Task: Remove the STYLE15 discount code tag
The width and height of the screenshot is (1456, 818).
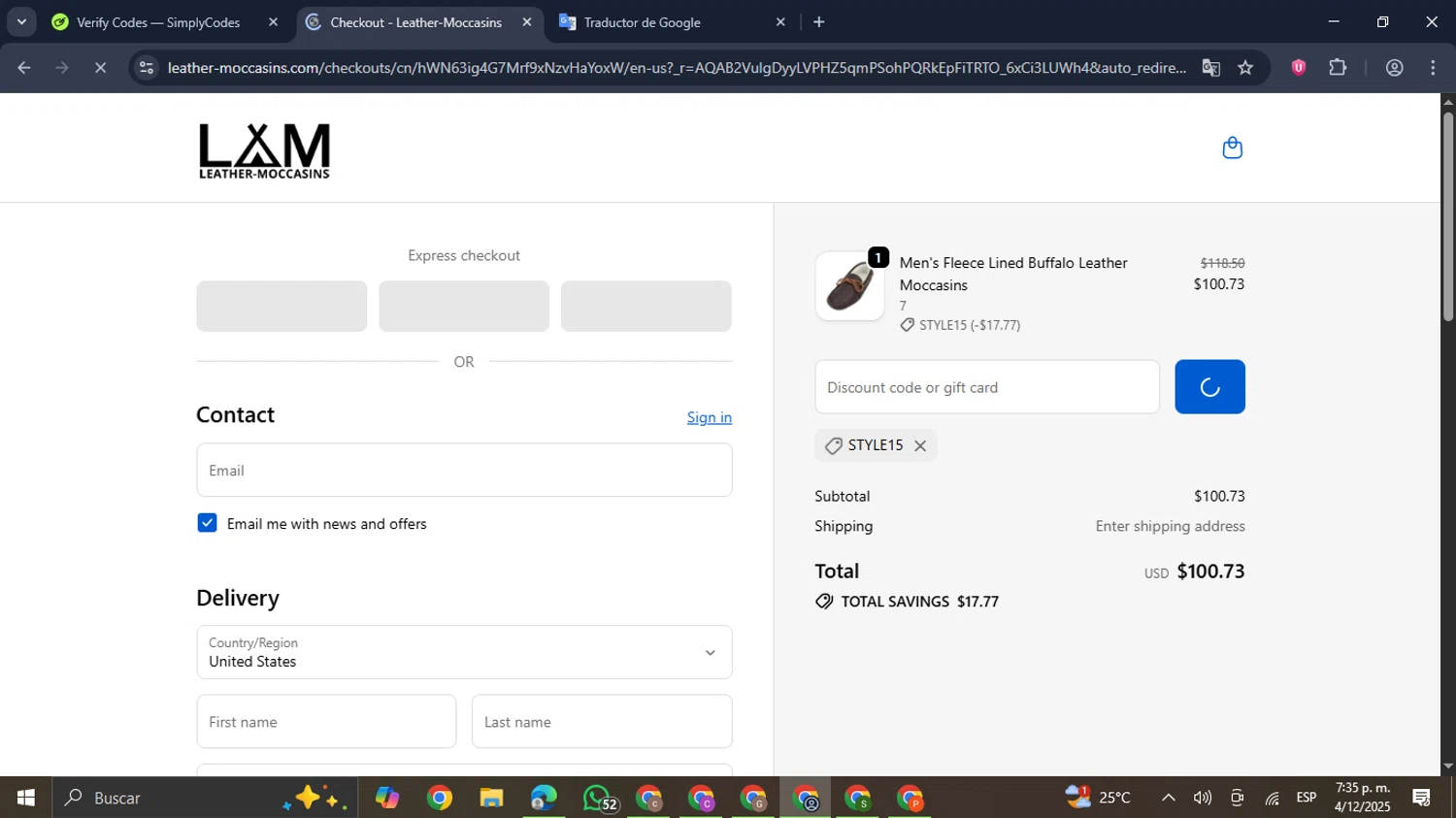Action: point(920,445)
